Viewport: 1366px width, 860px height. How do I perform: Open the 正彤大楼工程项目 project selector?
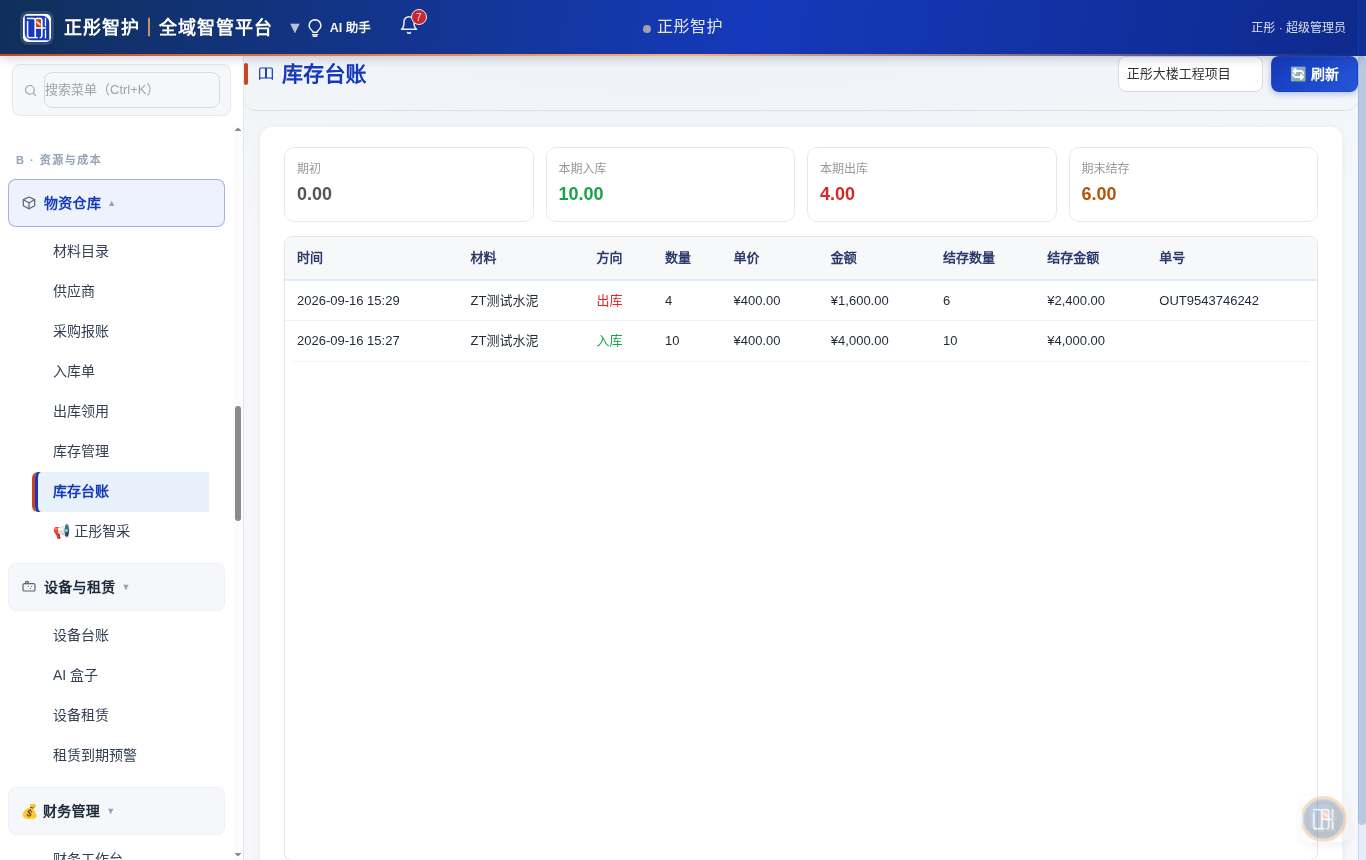pyautogui.click(x=1190, y=74)
